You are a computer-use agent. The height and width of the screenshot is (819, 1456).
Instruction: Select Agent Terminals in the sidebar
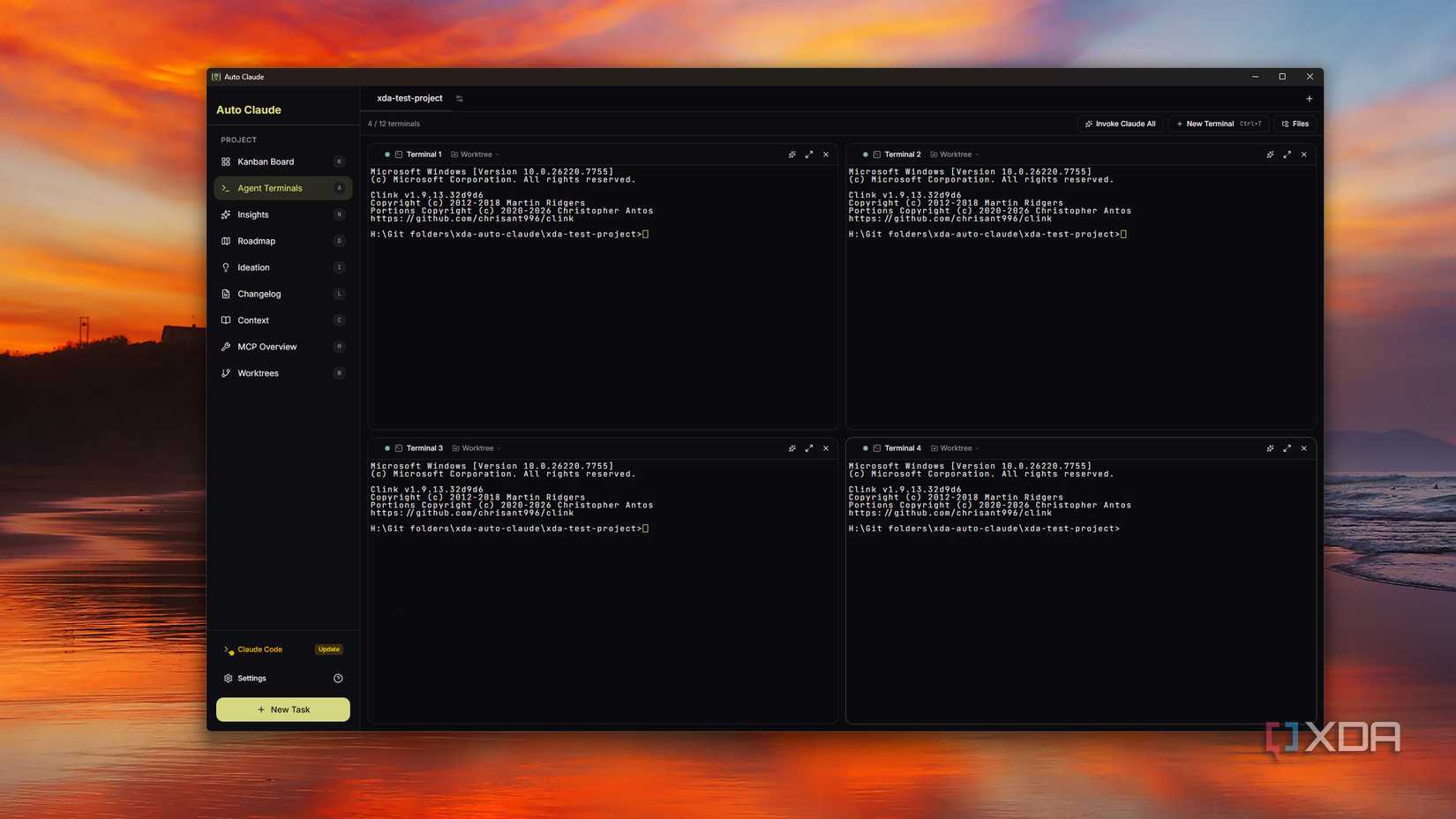pyautogui.click(x=269, y=188)
